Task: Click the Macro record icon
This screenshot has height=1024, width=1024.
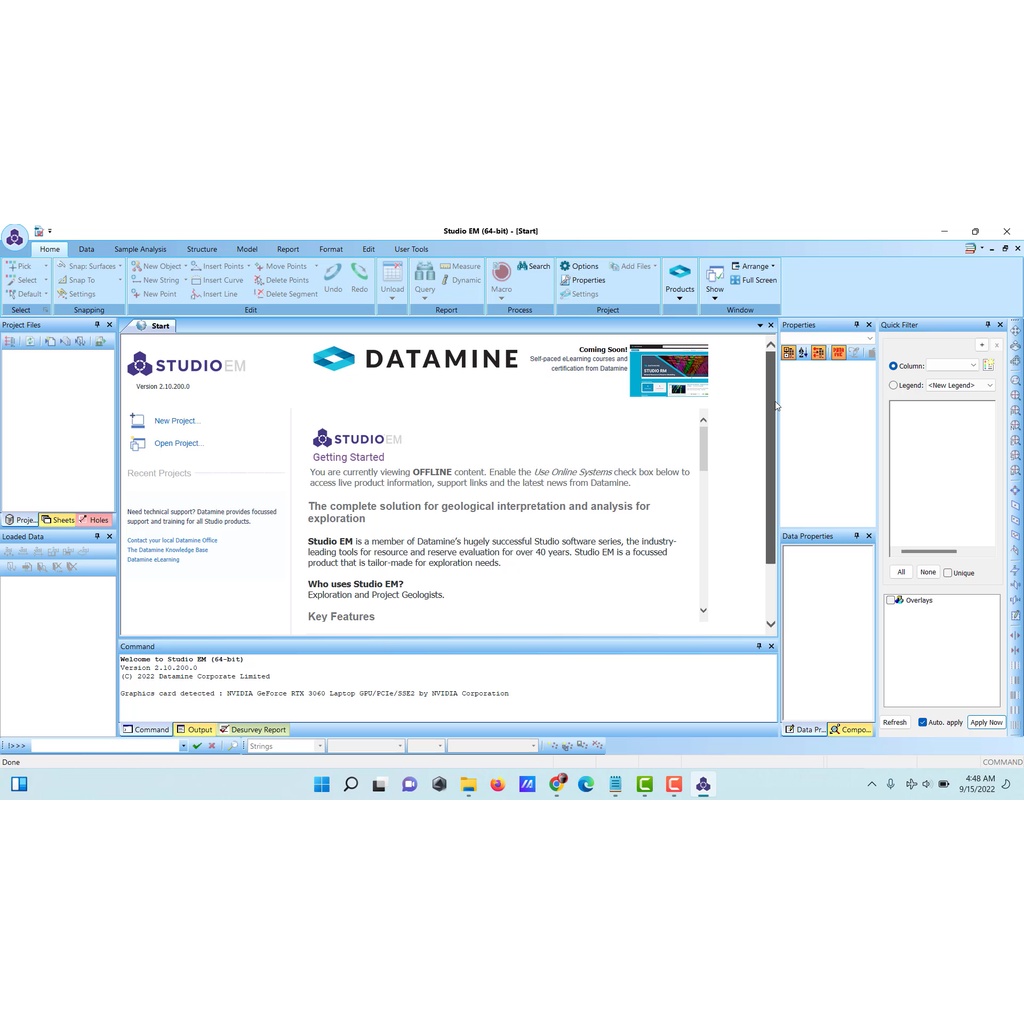Action: click(x=502, y=272)
